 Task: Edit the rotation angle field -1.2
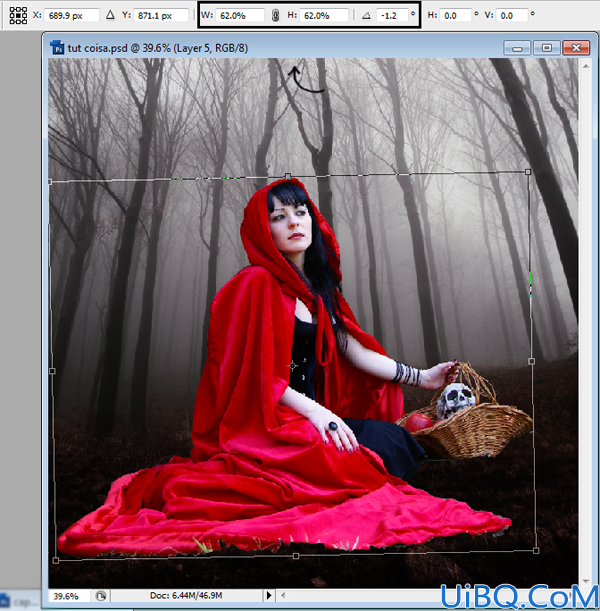tap(392, 16)
